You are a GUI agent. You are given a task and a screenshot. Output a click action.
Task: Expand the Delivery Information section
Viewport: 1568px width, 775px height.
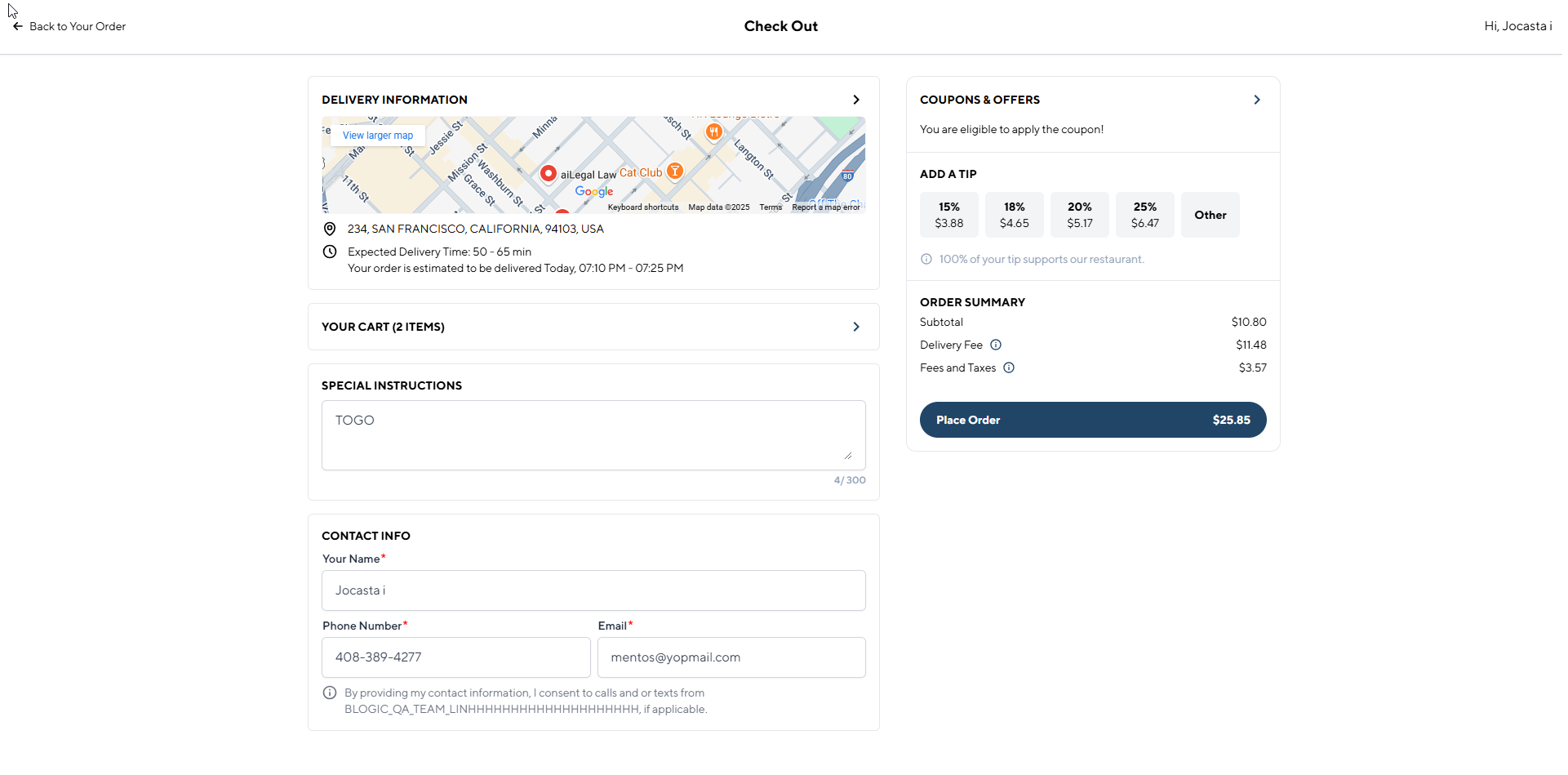coord(856,100)
